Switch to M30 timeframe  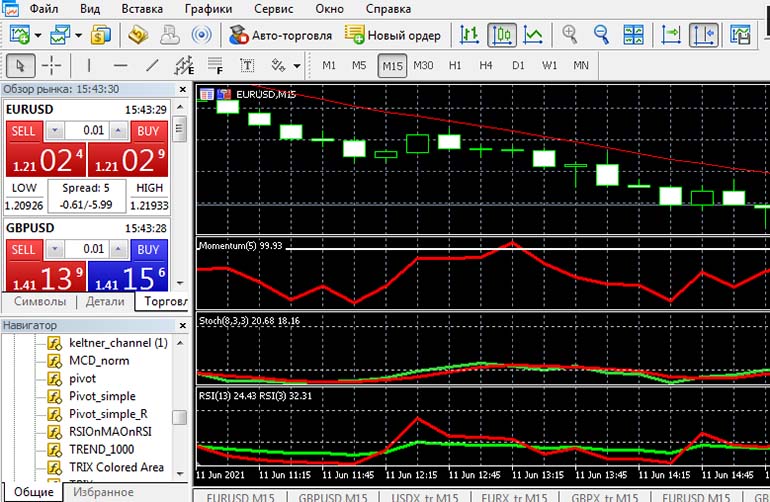(423, 65)
